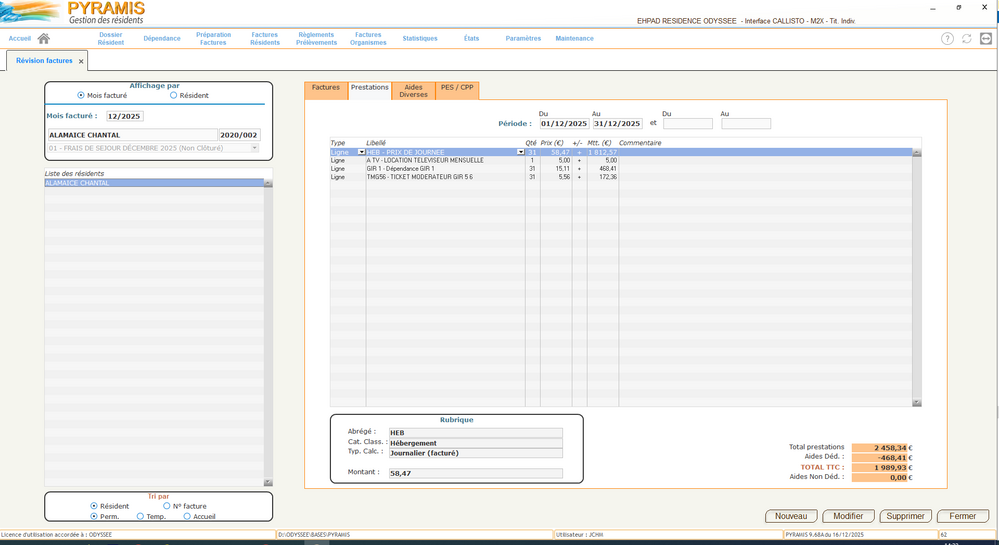Sort by N° facture radio button
This screenshot has width=999, height=545.
167,506
